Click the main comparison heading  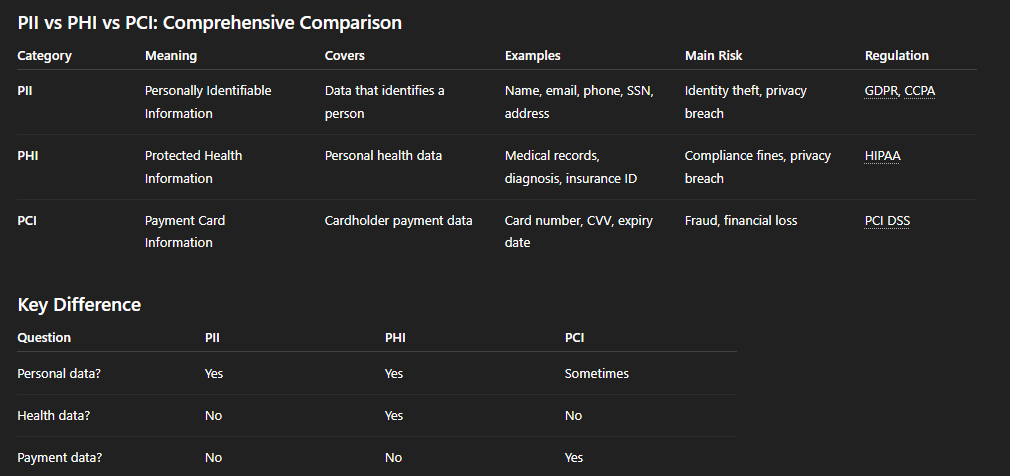(x=209, y=23)
